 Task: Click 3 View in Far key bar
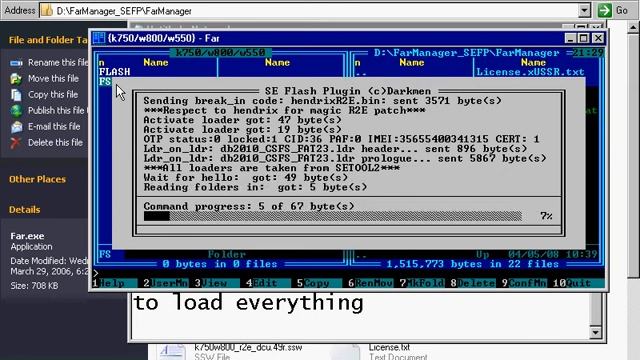pos(217,283)
